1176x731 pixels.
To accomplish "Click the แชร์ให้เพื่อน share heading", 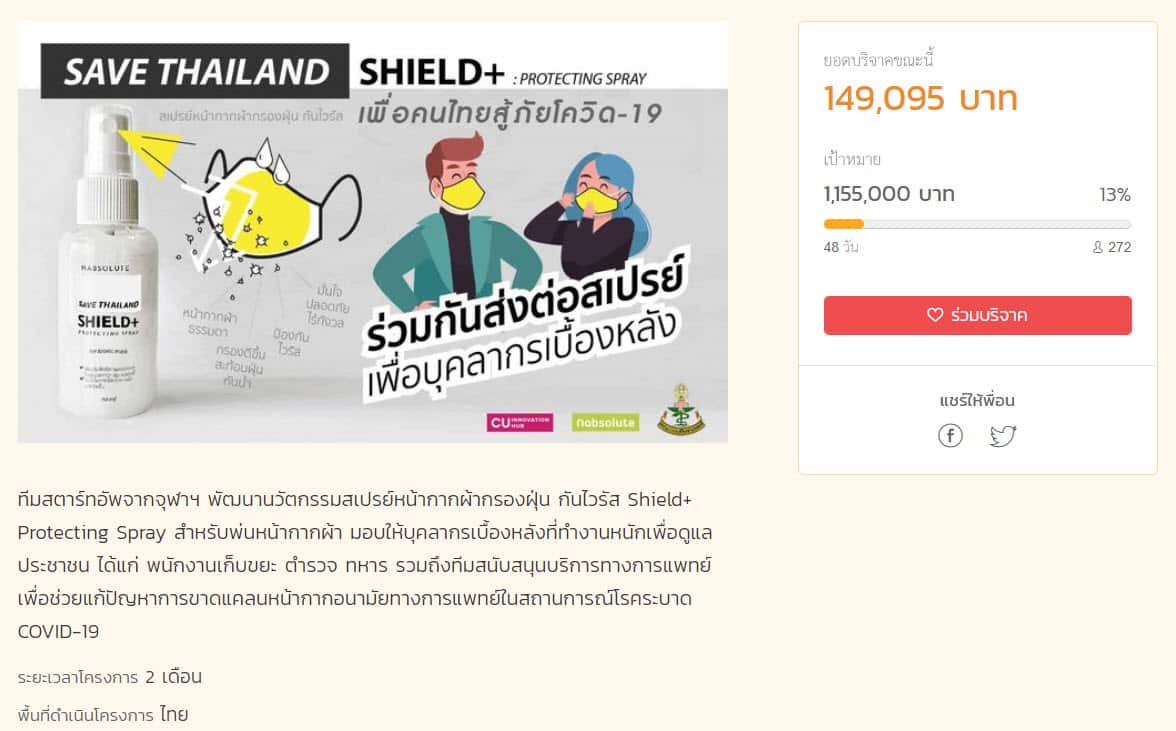I will pyautogui.click(x=977, y=400).
